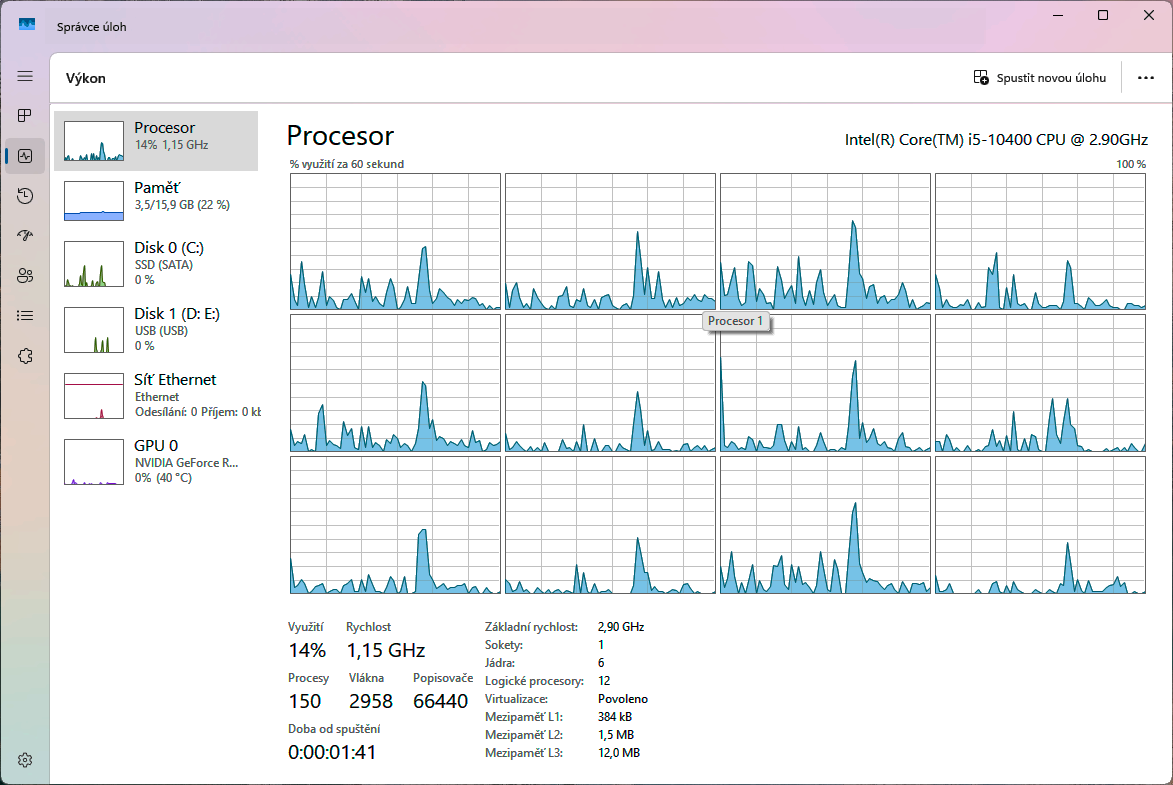Switch to GPU 0 statistics
This screenshot has width=1173, height=785.
pyautogui.click(x=160, y=460)
